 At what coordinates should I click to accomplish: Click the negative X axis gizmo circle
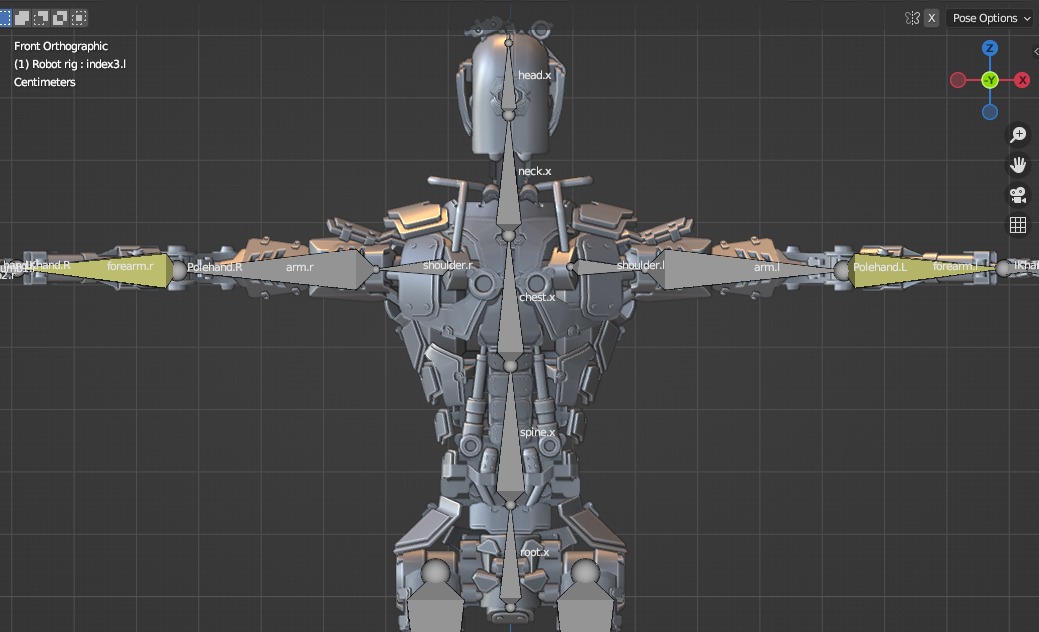(x=957, y=80)
